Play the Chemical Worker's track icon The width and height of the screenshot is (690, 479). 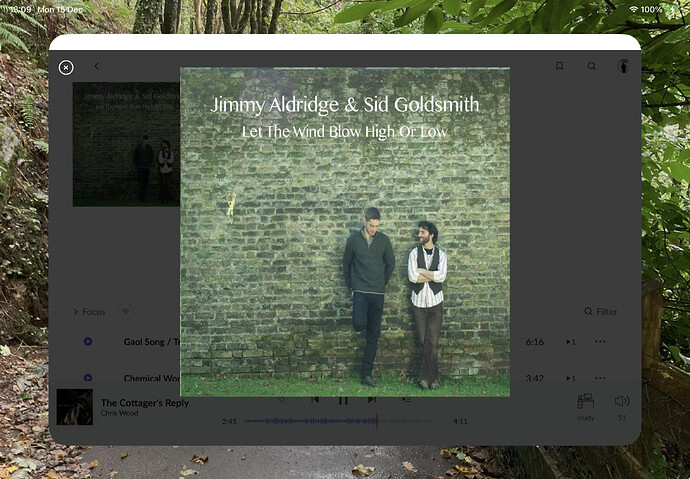pyautogui.click(x=88, y=377)
